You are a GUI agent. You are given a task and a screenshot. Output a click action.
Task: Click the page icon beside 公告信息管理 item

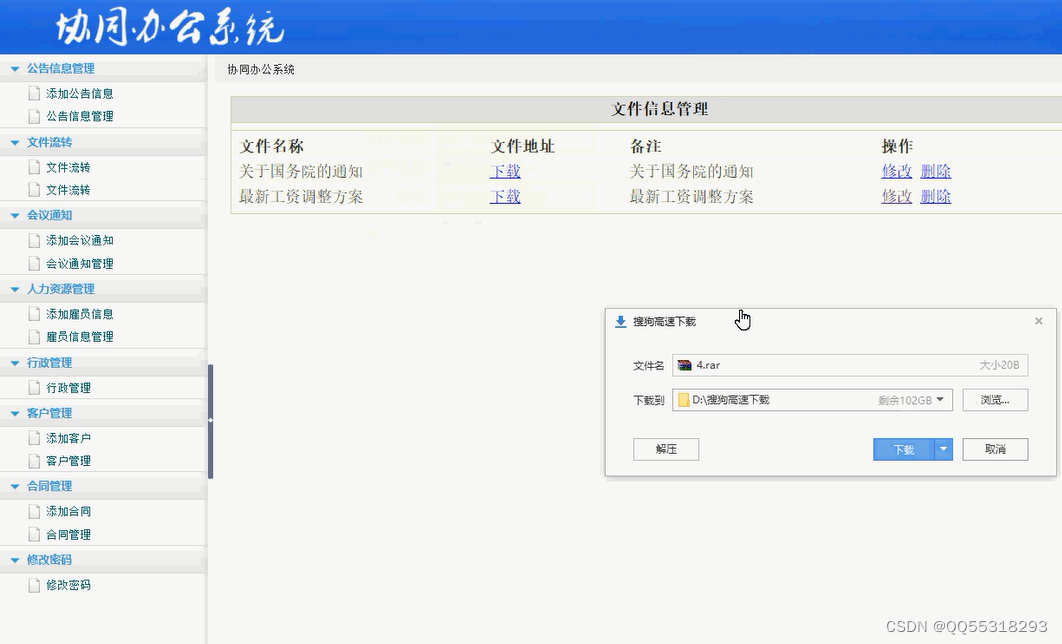[35, 116]
